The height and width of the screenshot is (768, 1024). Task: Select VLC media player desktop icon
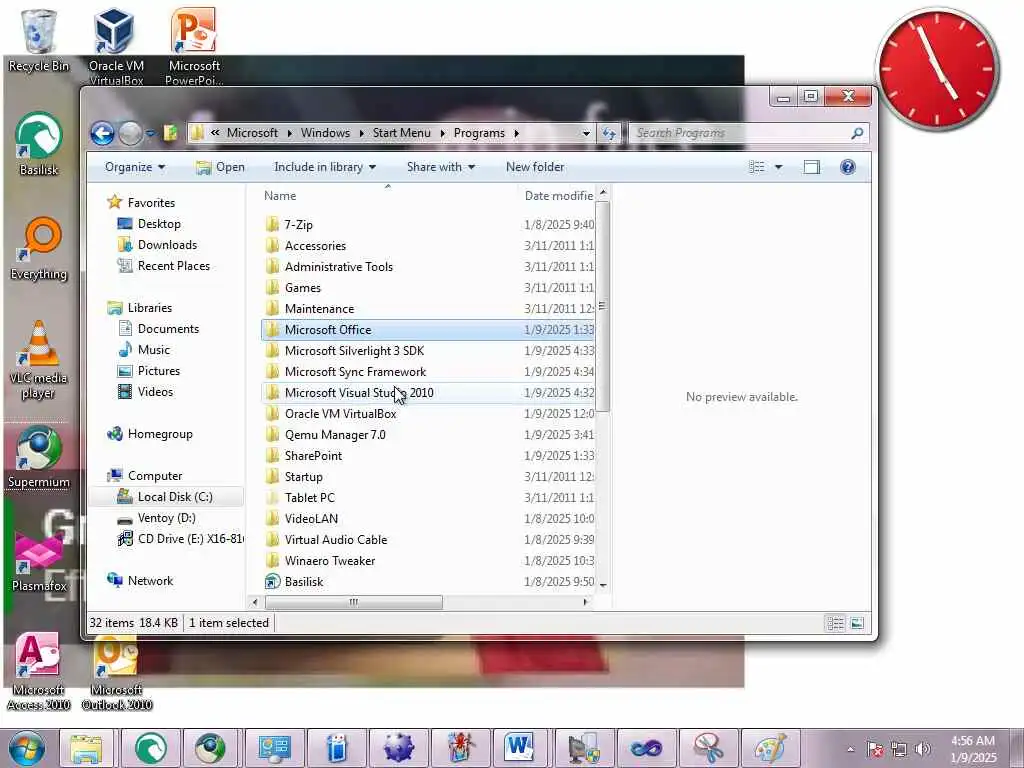(x=39, y=359)
